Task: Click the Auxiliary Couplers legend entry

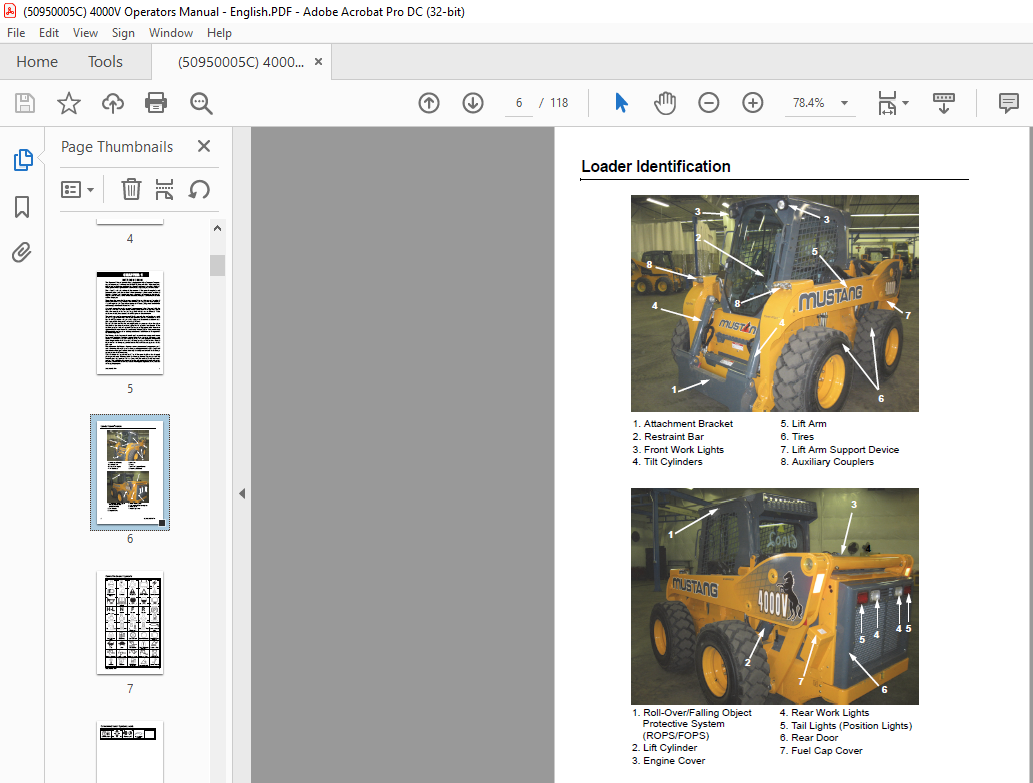Action: [827, 462]
